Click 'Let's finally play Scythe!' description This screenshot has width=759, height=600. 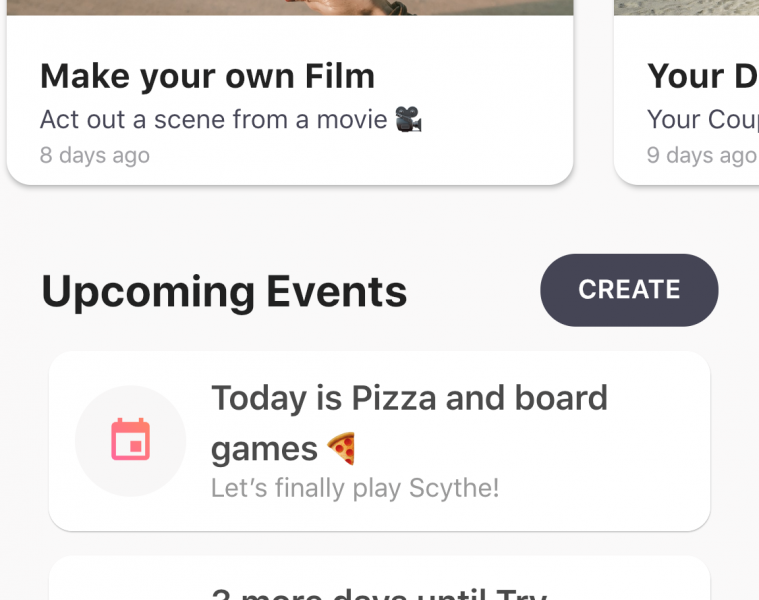355,488
